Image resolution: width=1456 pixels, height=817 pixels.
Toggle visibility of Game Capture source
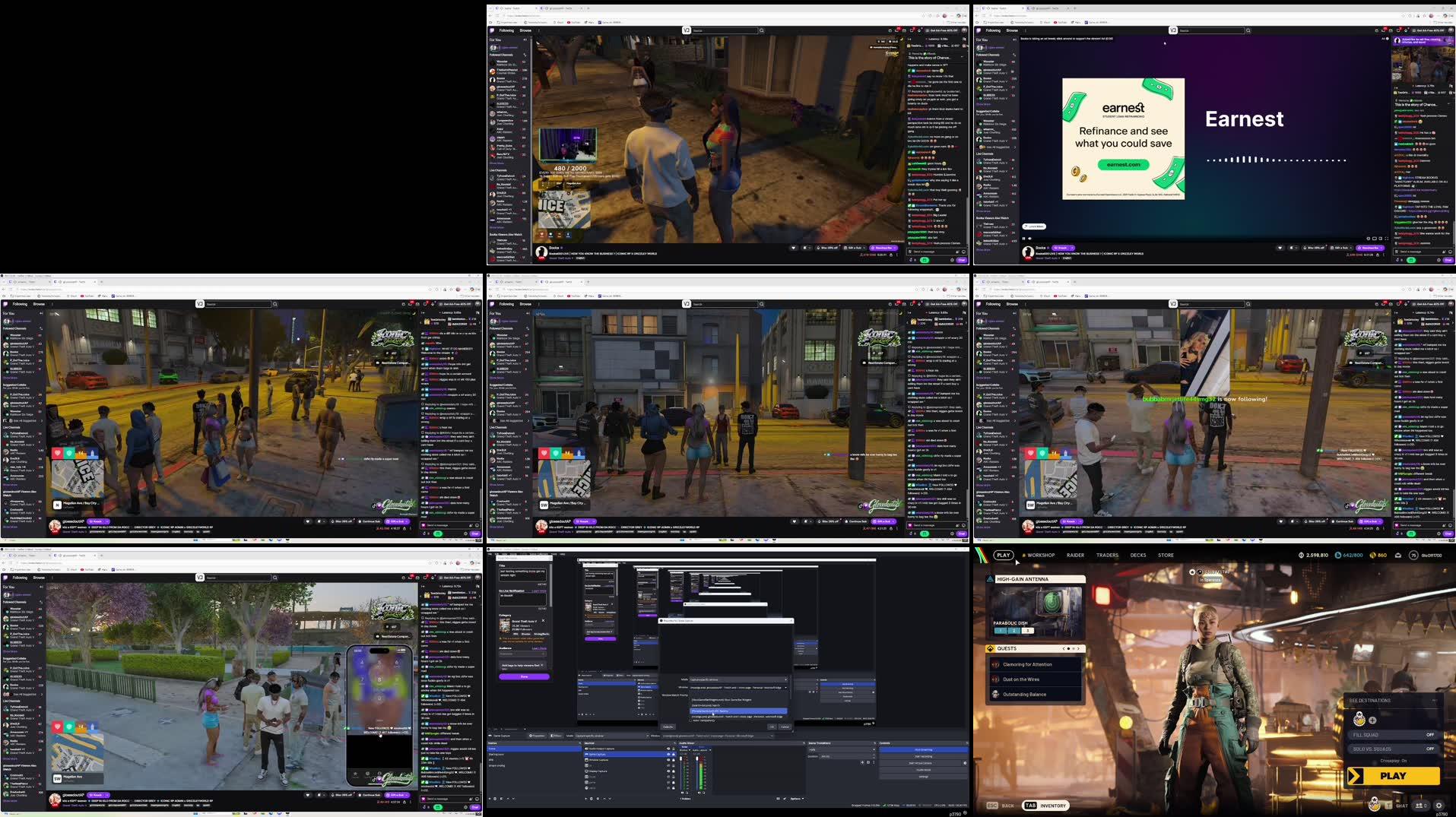point(668,754)
